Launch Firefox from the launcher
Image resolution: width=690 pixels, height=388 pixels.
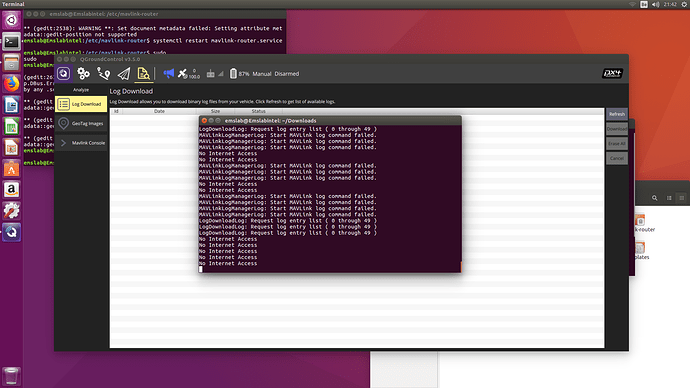11,84
